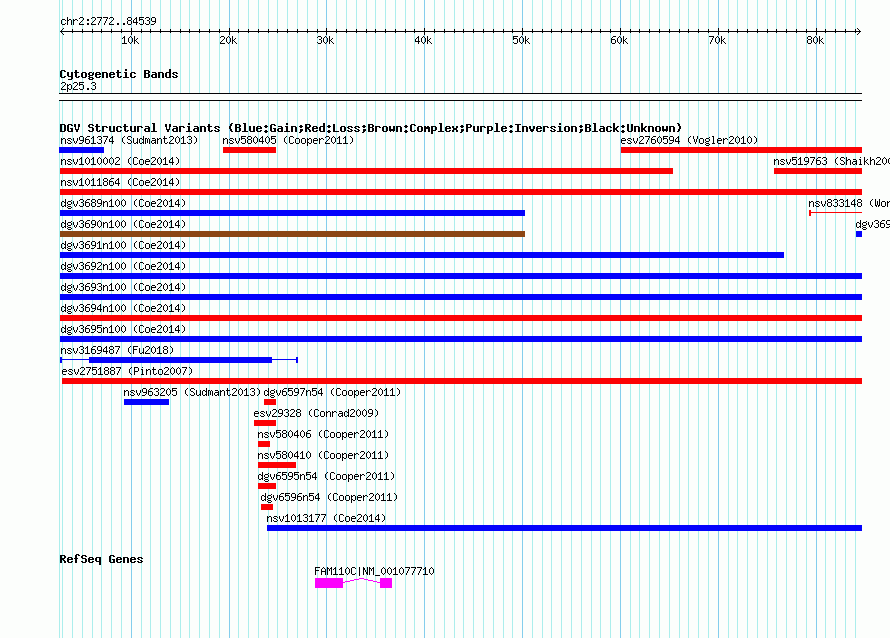Click the 70k mark on the ruler
This screenshot has width=890, height=638.
[717, 40]
